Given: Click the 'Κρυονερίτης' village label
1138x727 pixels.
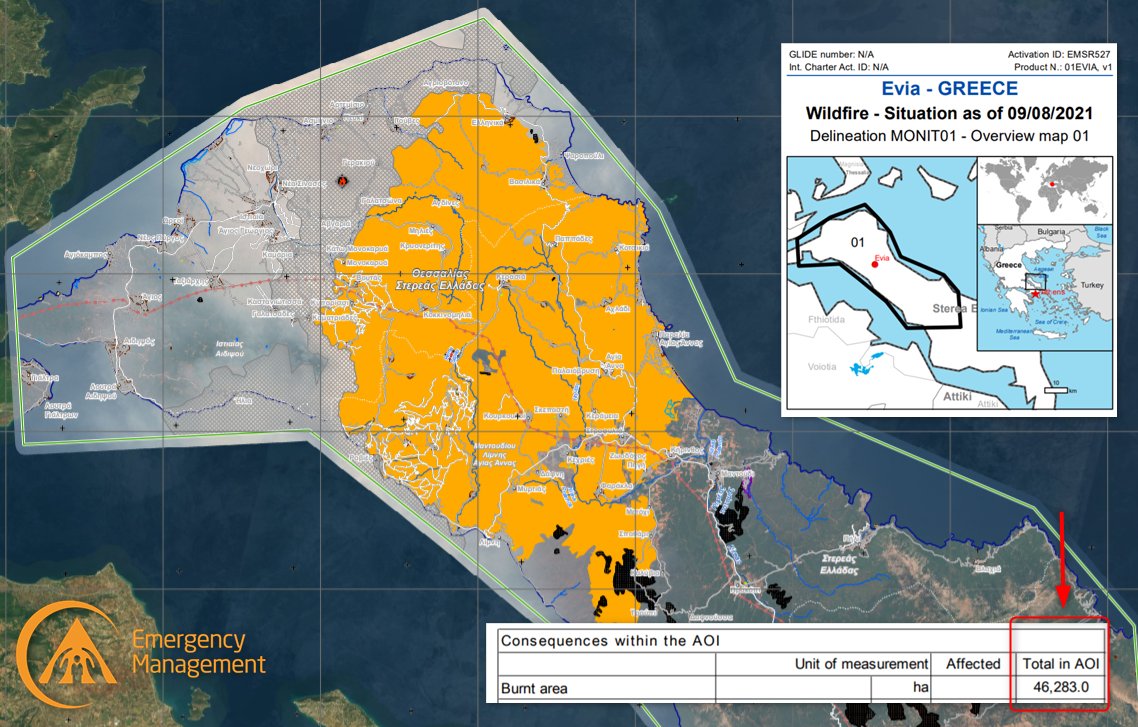Looking at the screenshot, I should tap(422, 246).
